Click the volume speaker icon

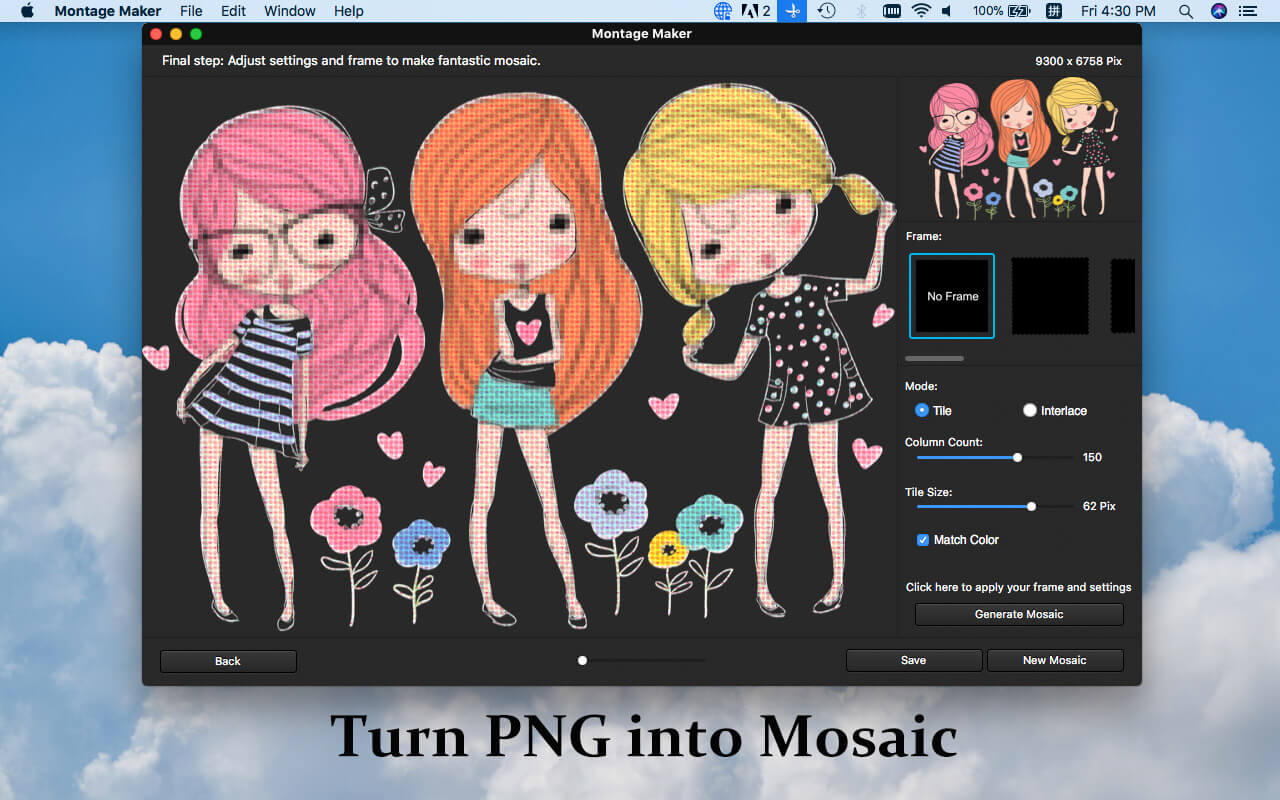click(x=947, y=11)
